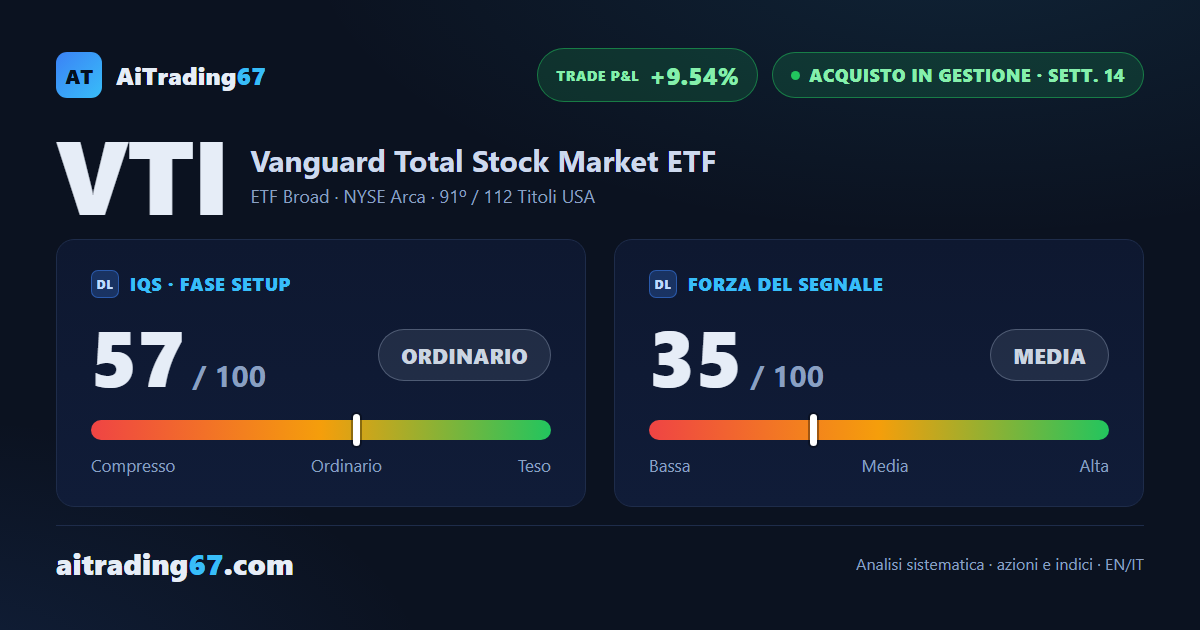Select the MEDIA rating pill
This screenshot has width=1200, height=630.
click(1049, 355)
